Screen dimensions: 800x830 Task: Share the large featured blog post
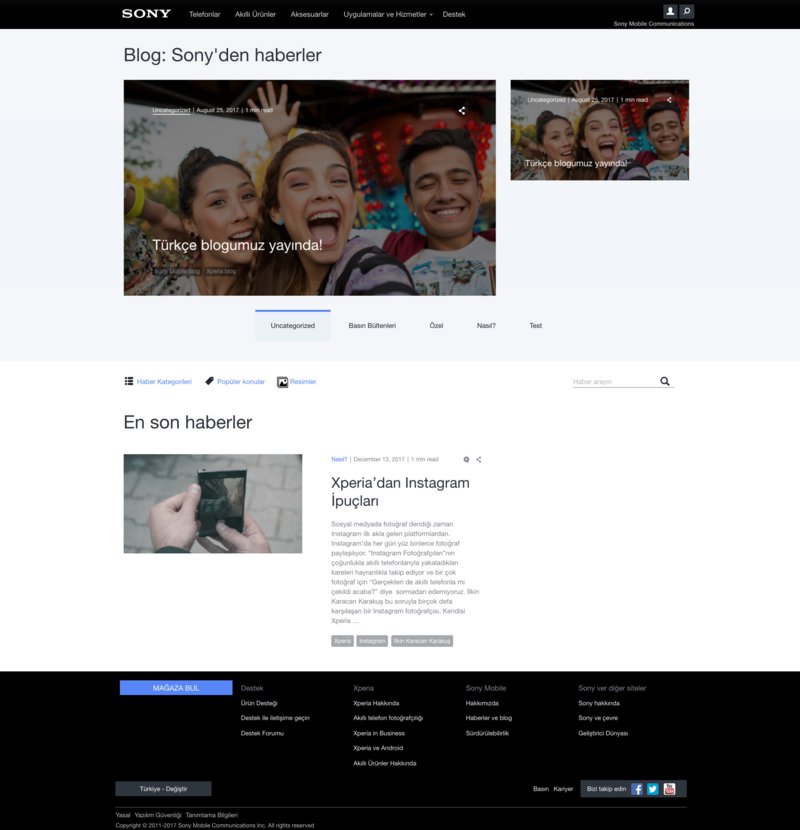462,111
